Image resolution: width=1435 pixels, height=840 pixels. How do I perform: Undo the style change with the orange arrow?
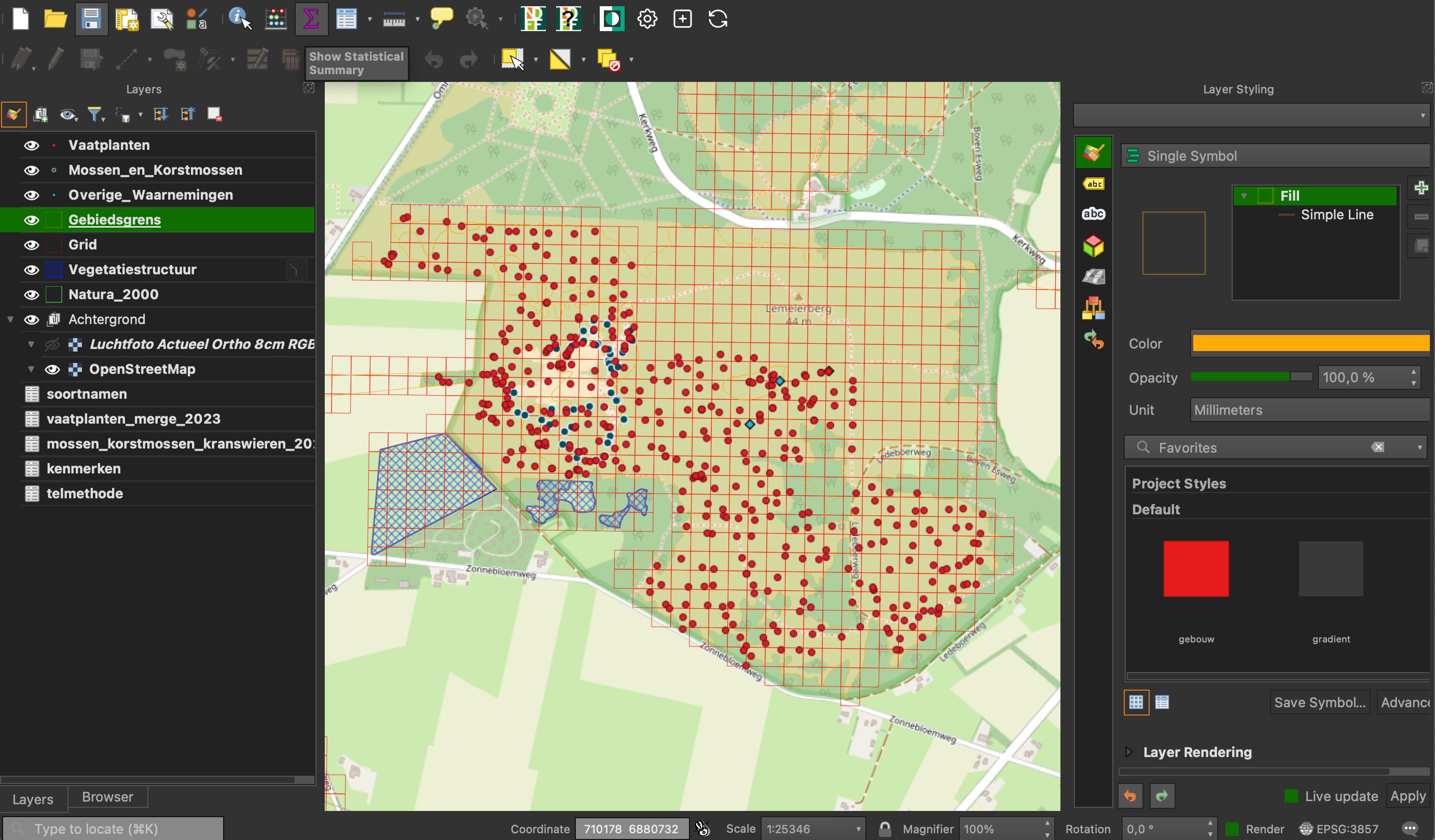pos(1130,795)
